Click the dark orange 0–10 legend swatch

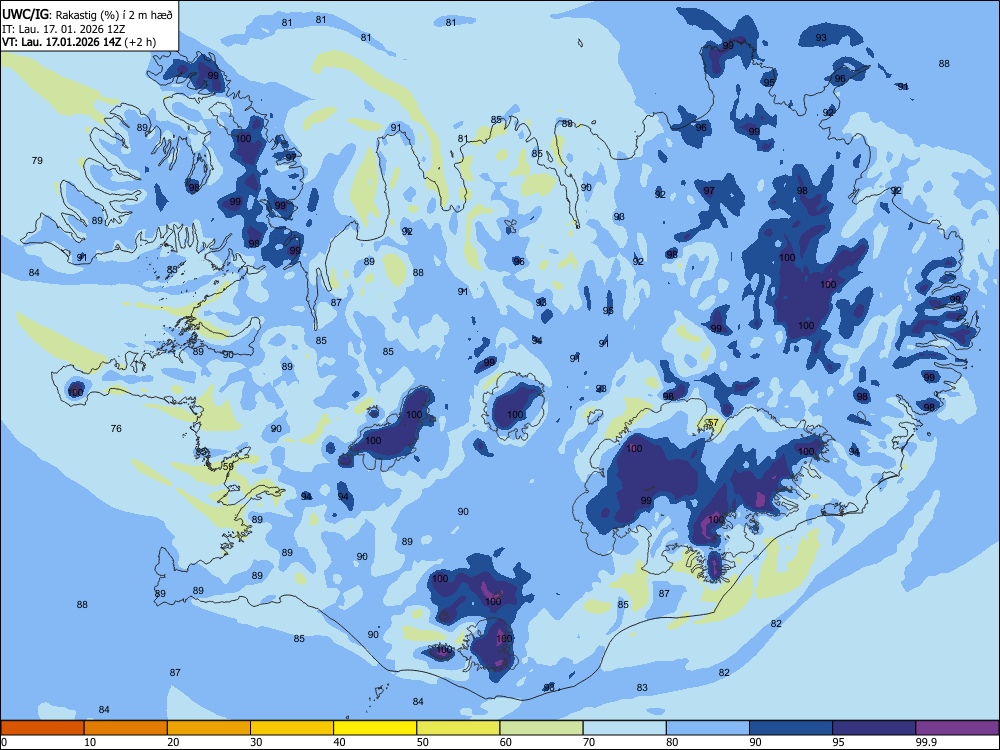pyautogui.click(x=42, y=728)
